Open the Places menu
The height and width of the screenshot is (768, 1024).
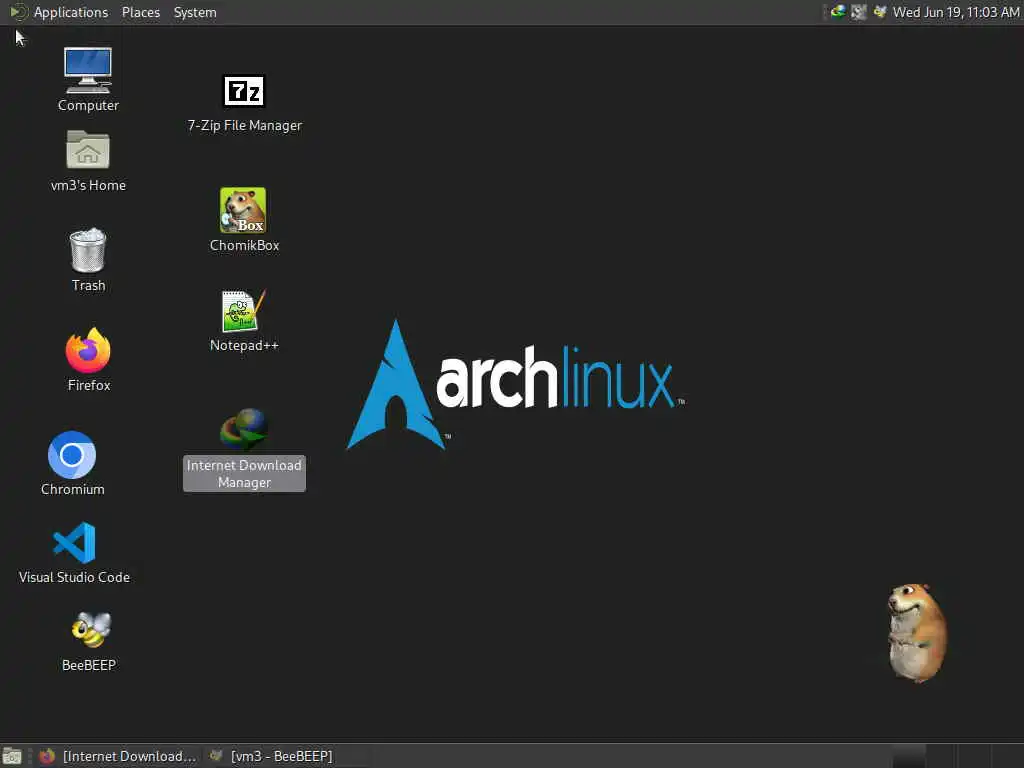point(141,12)
